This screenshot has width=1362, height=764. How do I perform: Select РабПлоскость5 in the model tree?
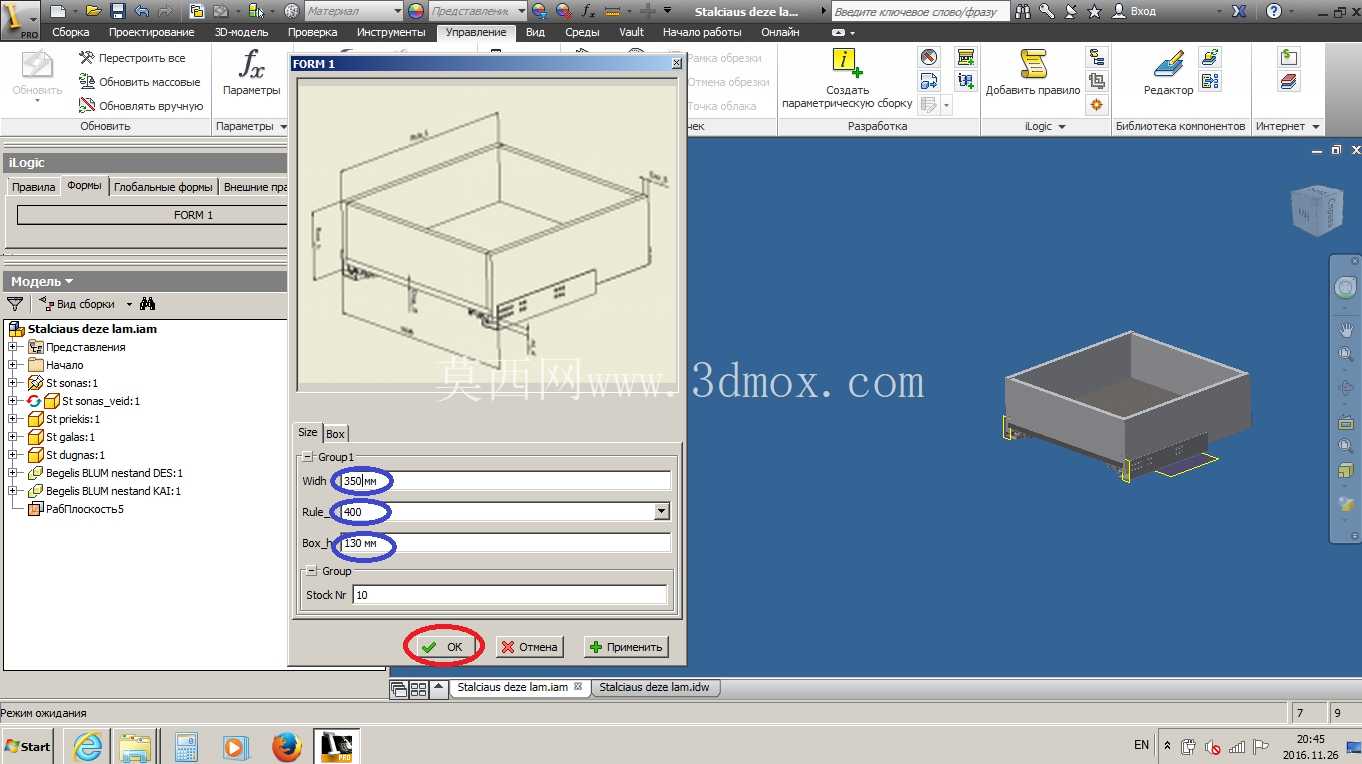pos(84,509)
